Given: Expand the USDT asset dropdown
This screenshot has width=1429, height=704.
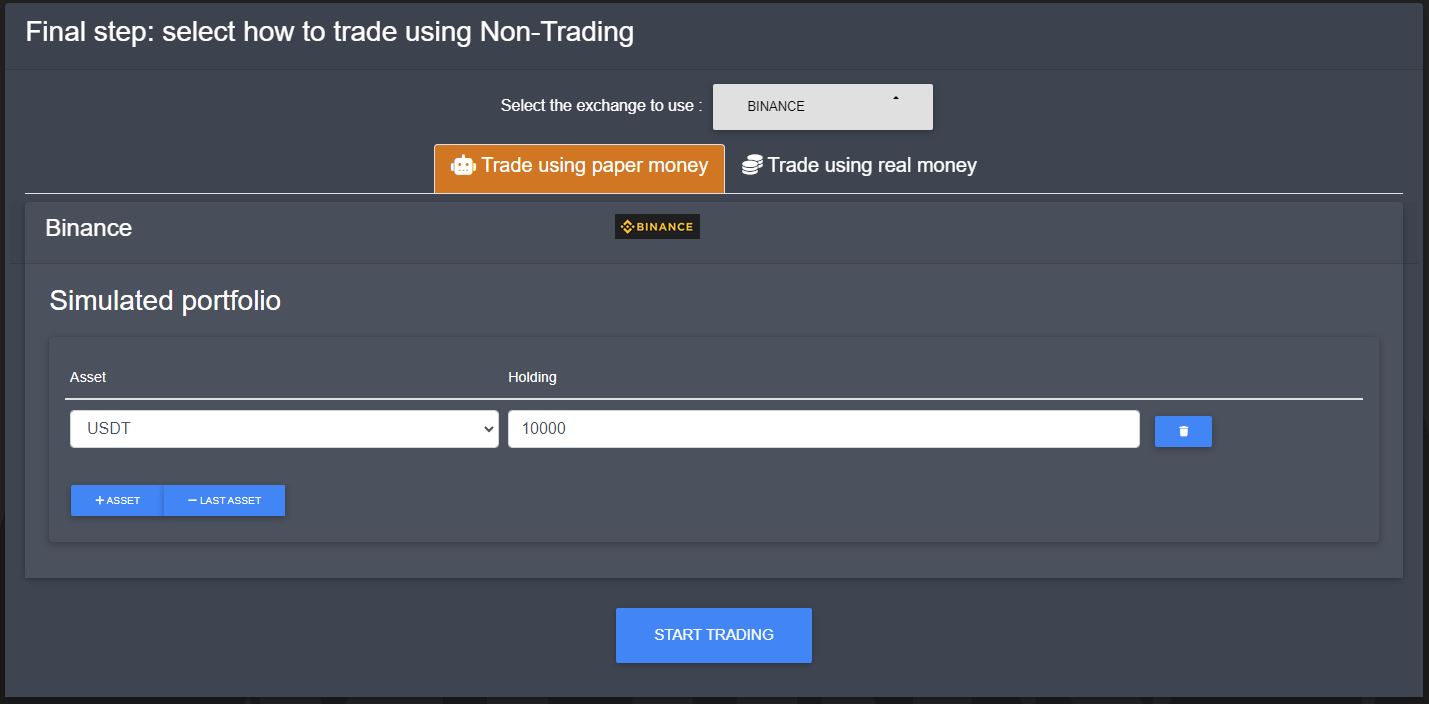Looking at the screenshot, I should tap(284, 429).
